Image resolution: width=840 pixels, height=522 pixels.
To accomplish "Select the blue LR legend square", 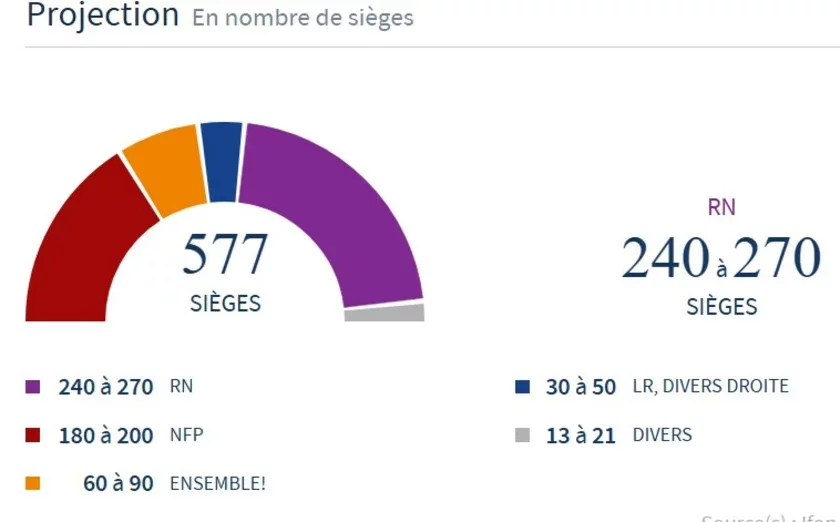I will point(521,387).
